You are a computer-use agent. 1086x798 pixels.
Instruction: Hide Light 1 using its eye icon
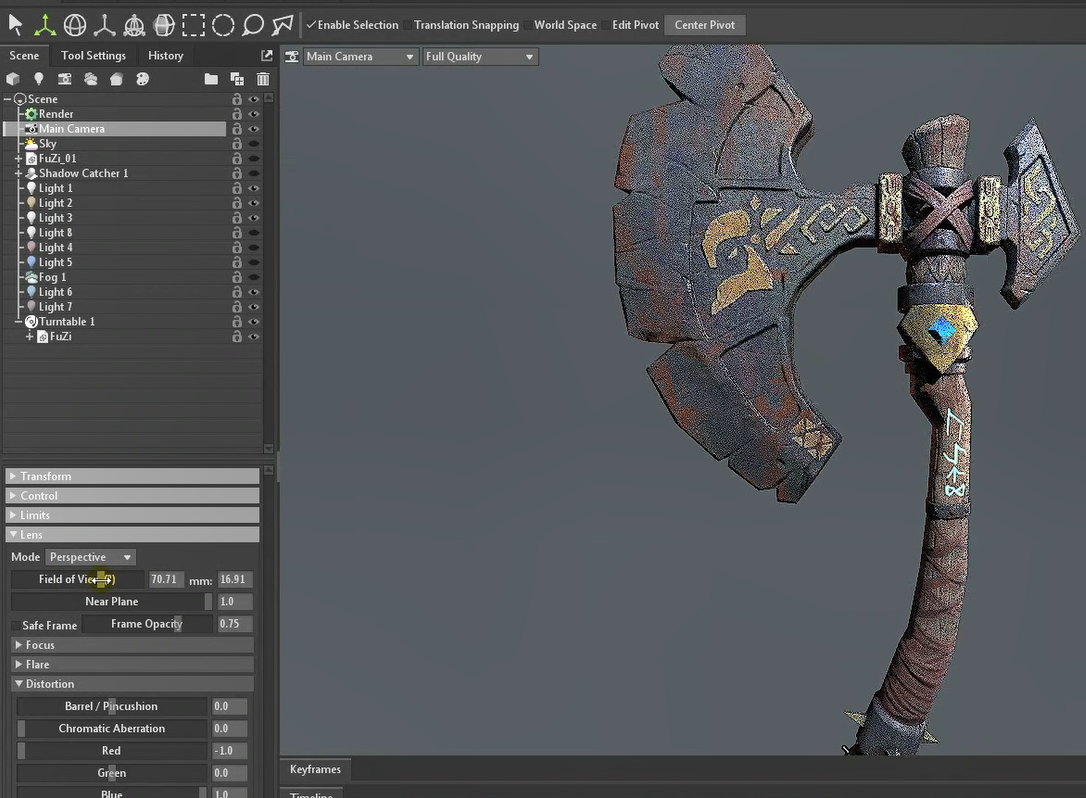coord(254,188)
